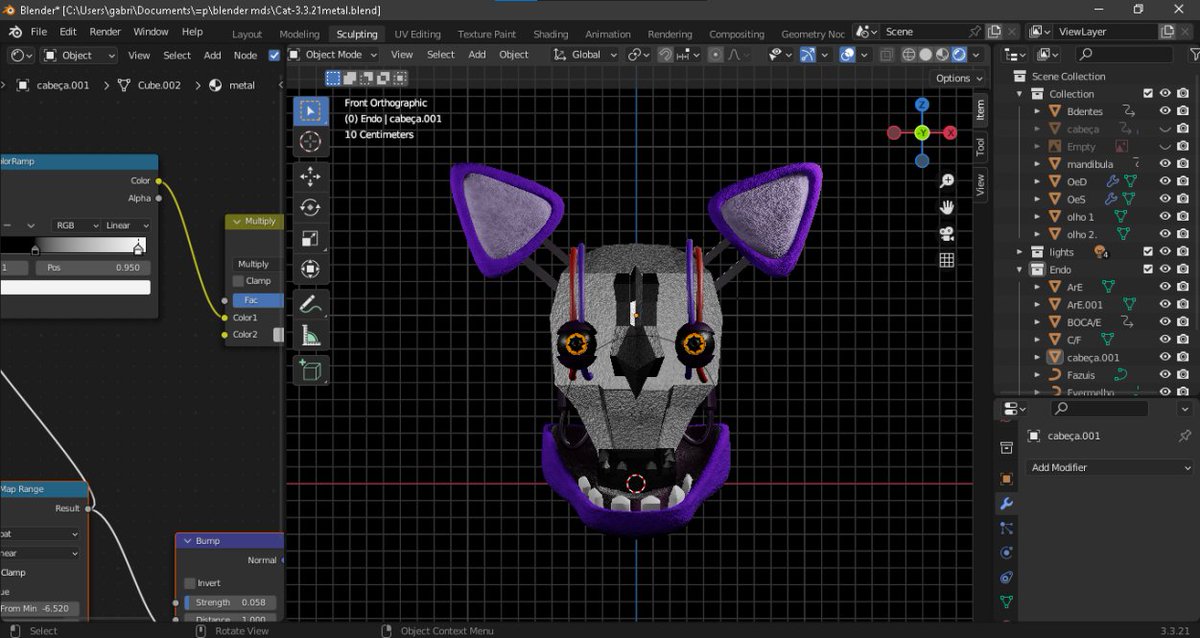Image resolution: width=1200 pixels, height=638 pixels.
Task: Open the Add Modifier dropdown
Action: pyautogui.click(x=1109, y=467)
